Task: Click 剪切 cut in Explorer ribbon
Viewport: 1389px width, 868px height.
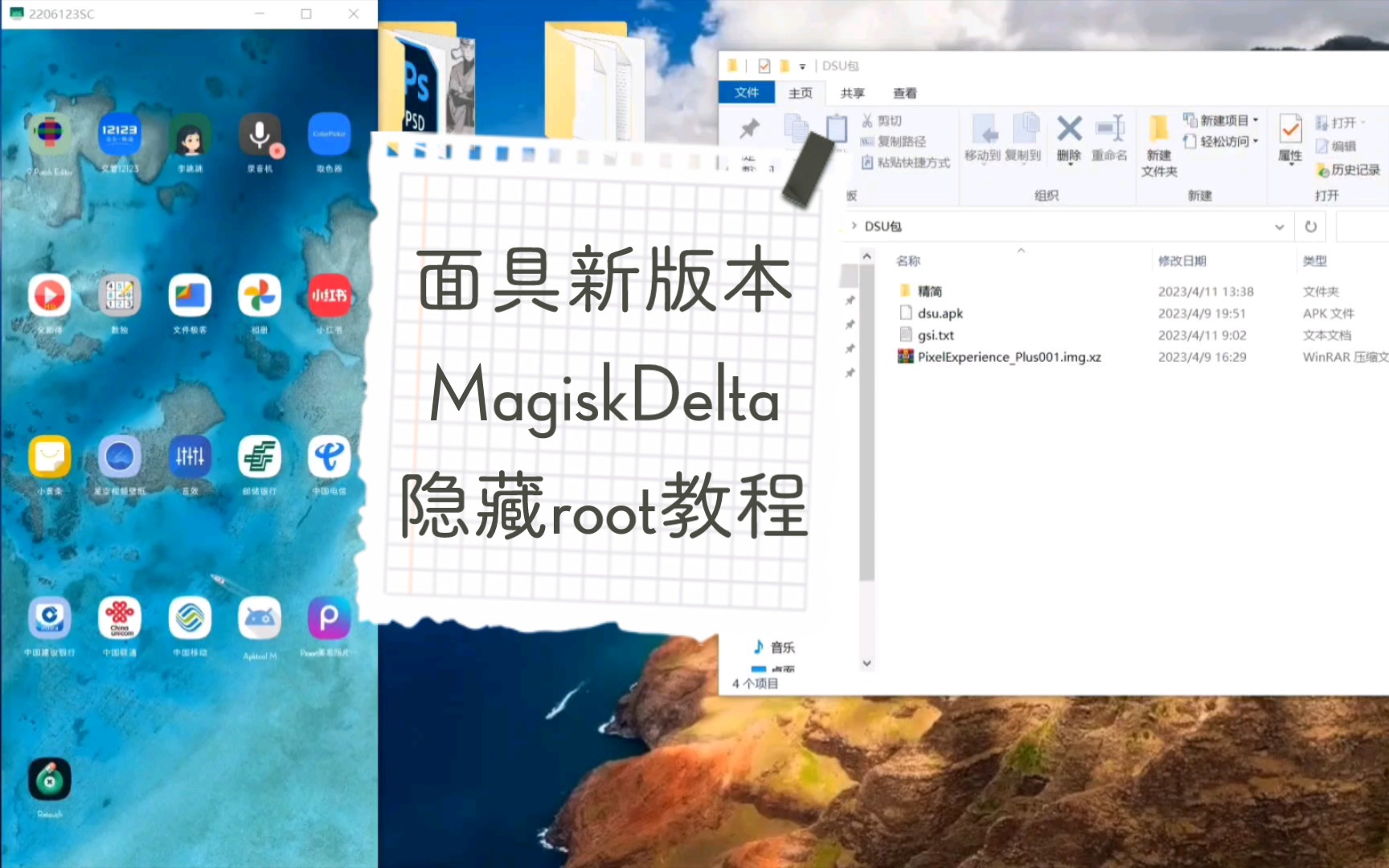Action: (882, 121)
